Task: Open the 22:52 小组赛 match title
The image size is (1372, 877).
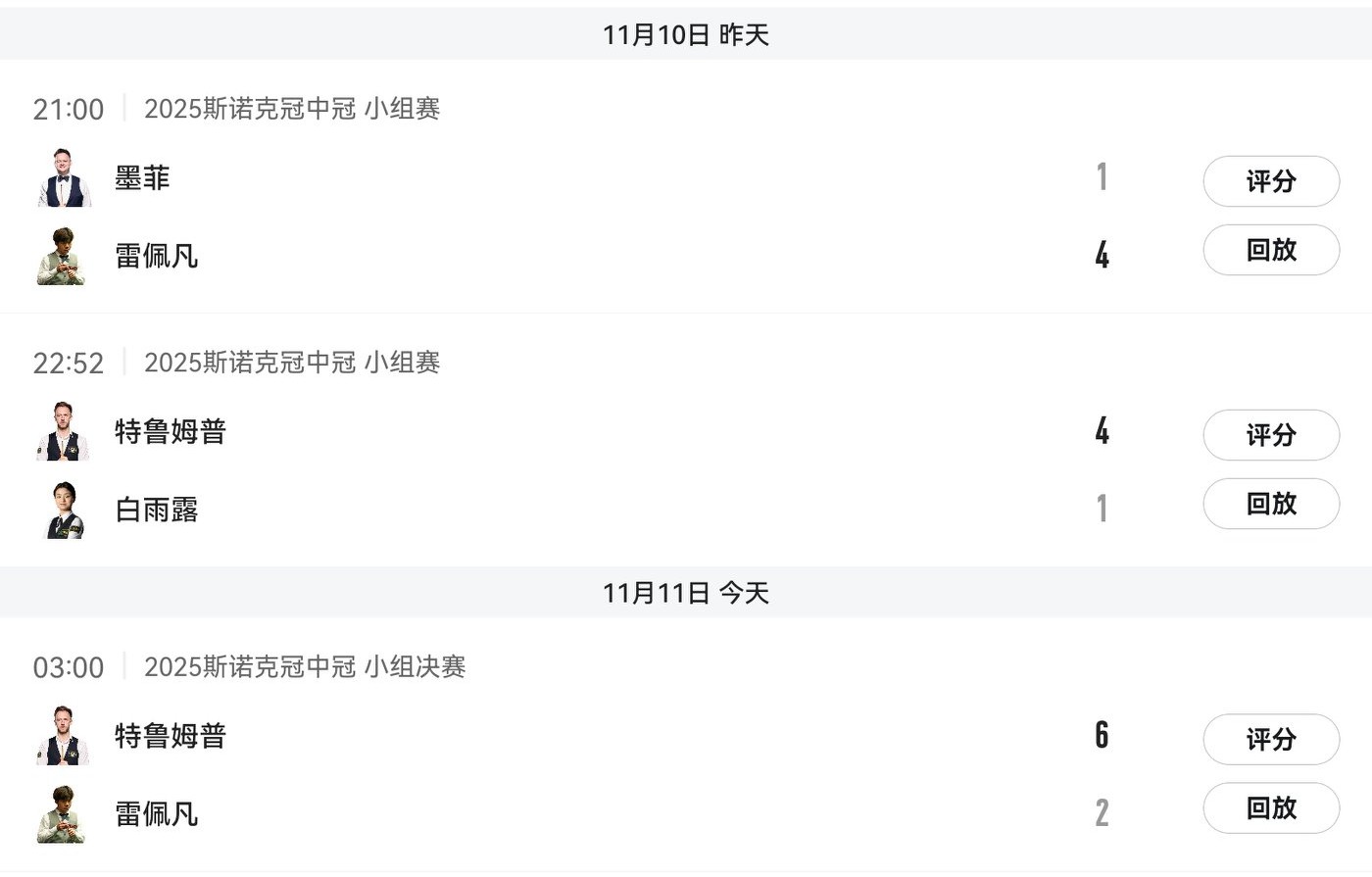Action: pos(291,363)
